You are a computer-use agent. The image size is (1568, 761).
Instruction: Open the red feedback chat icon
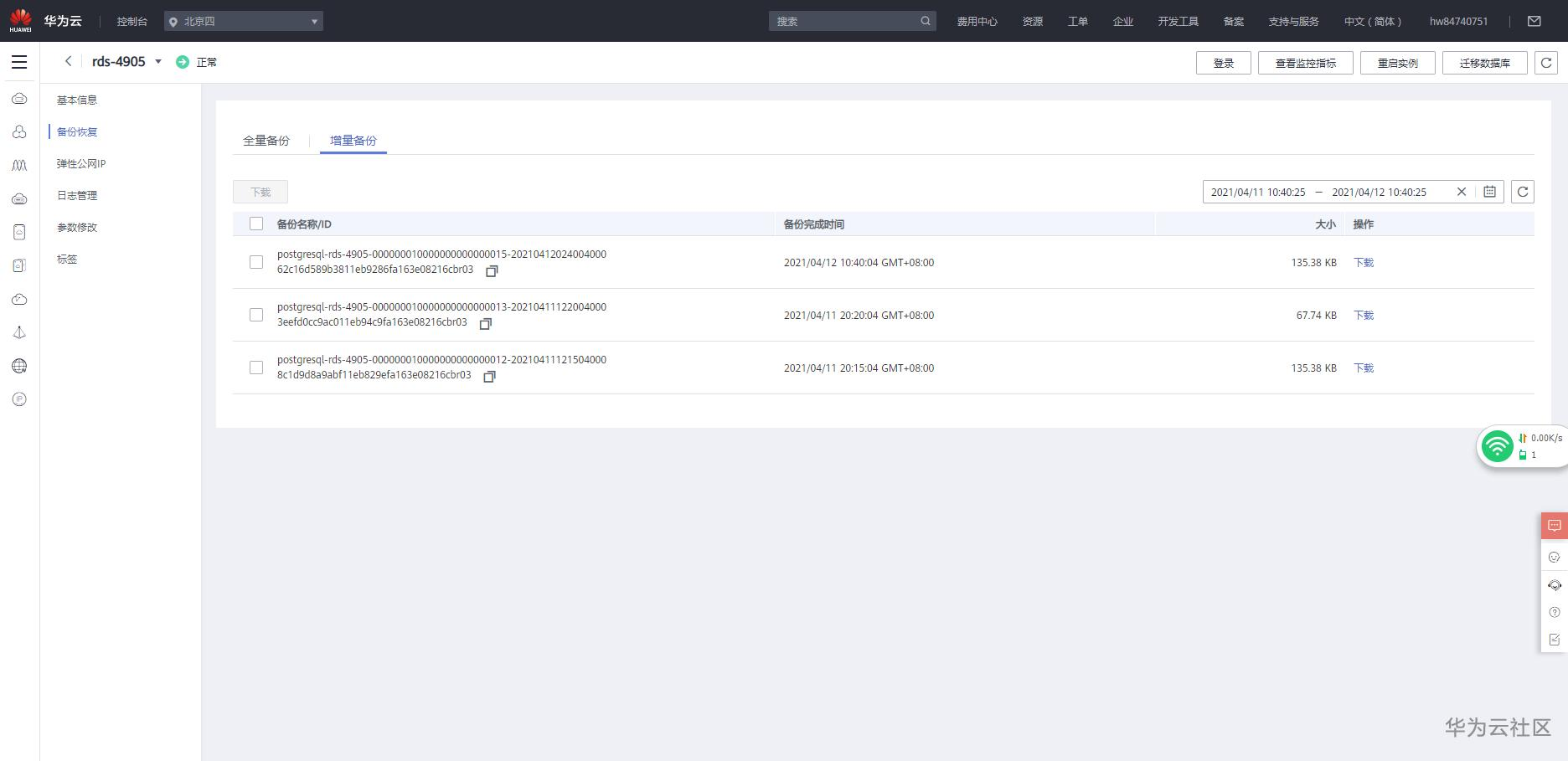pyautogui.click(x=1555, y=526)
